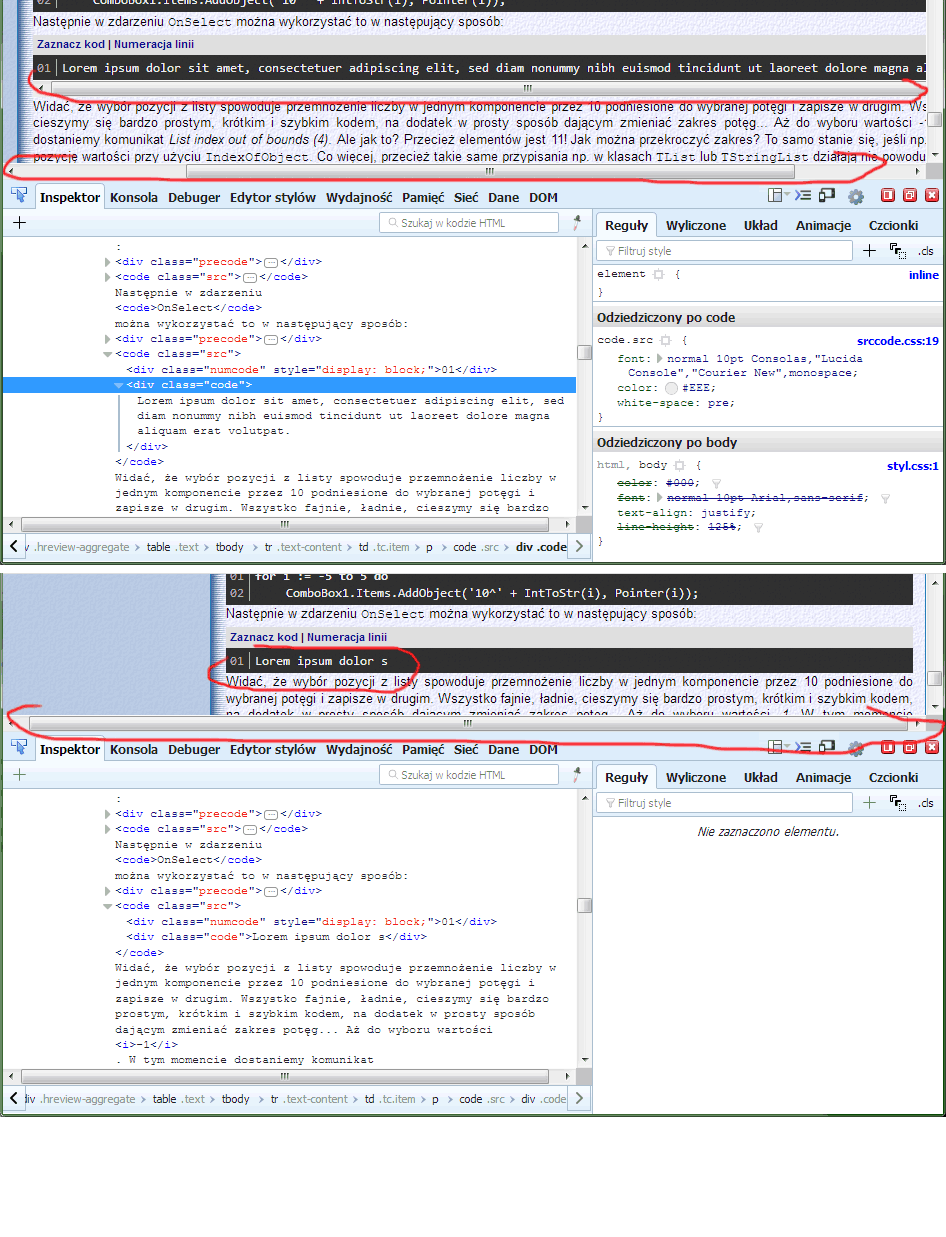946x1237 pixels.
Task: Collapse selected div class="code" node
Action: [120, 385]
